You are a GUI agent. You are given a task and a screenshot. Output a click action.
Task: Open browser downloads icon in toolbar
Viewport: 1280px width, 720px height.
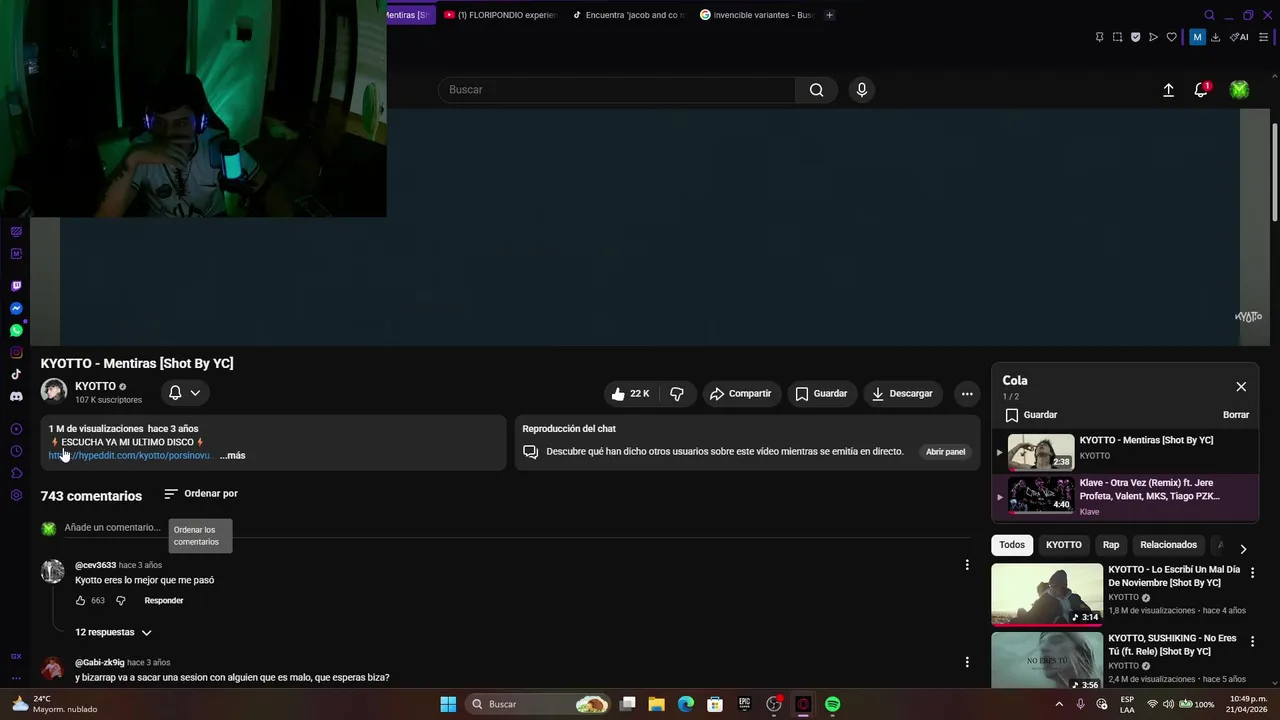(1215, 37)
